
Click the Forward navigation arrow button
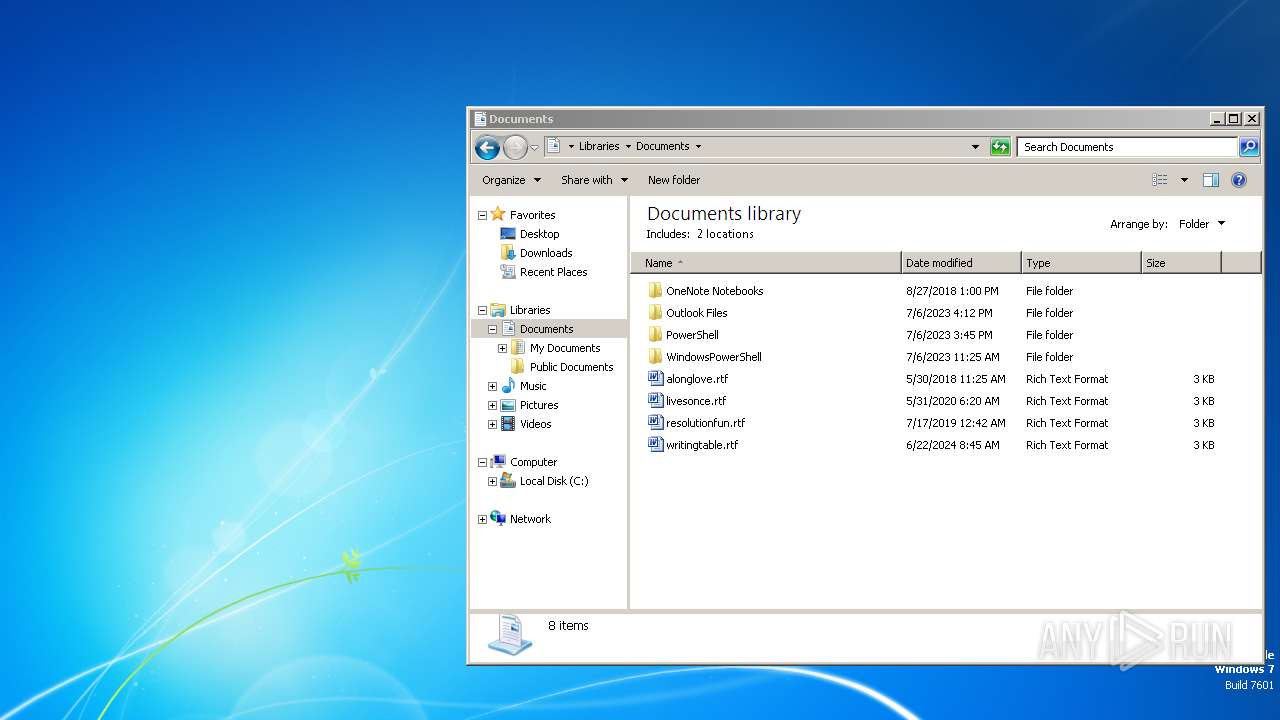[515, 147]
